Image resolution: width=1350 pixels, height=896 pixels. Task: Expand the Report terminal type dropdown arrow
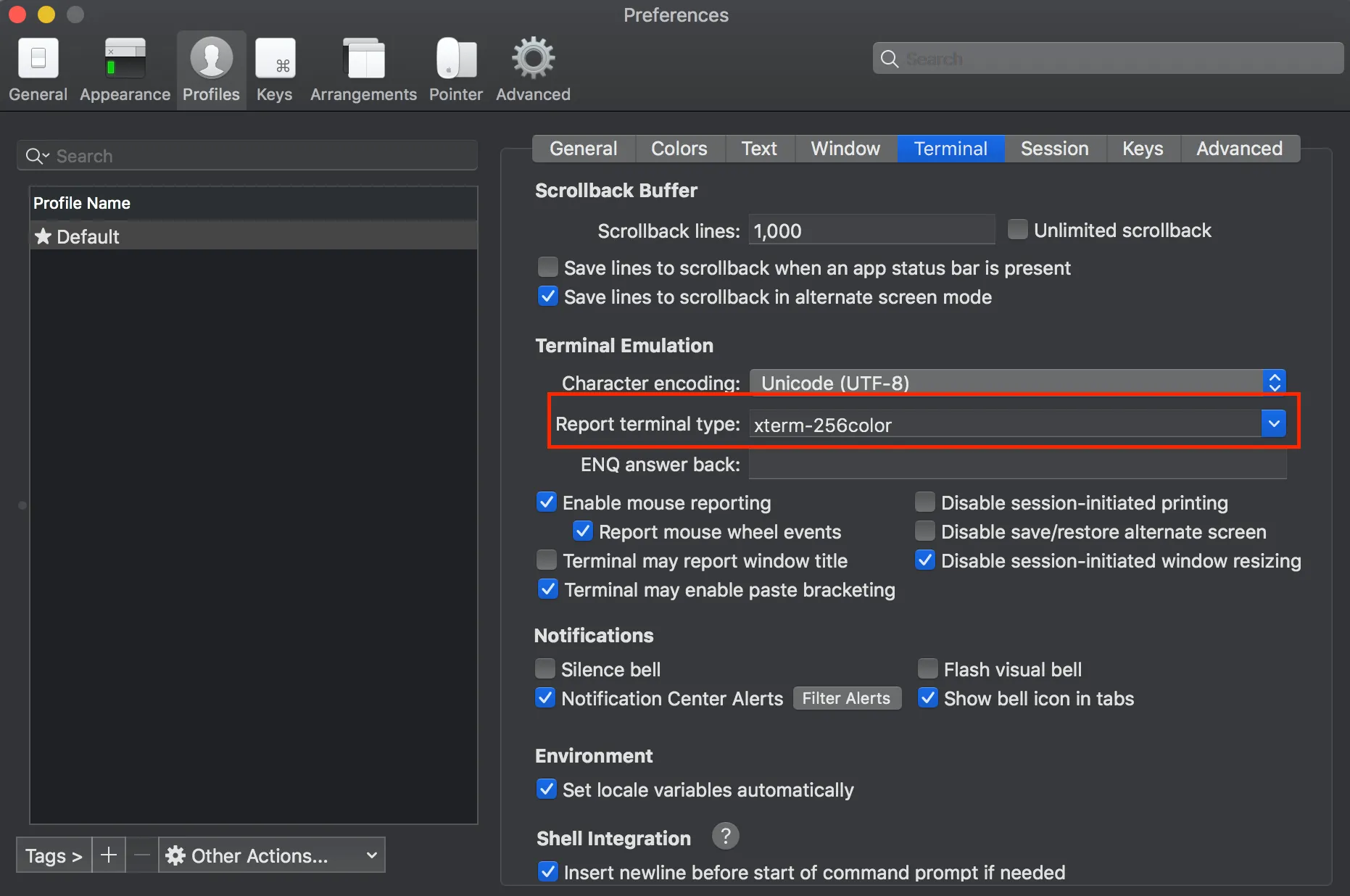coord(1273,424)
